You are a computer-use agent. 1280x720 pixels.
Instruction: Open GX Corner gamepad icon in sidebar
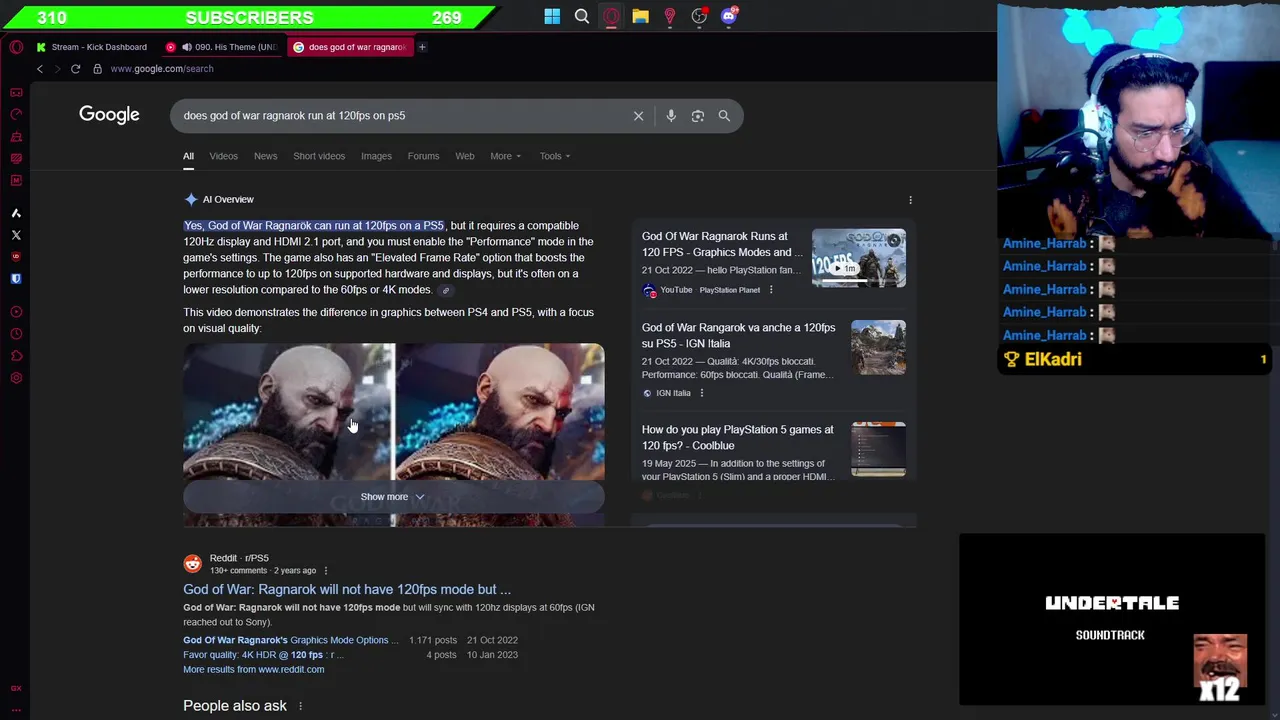(16, 92)
